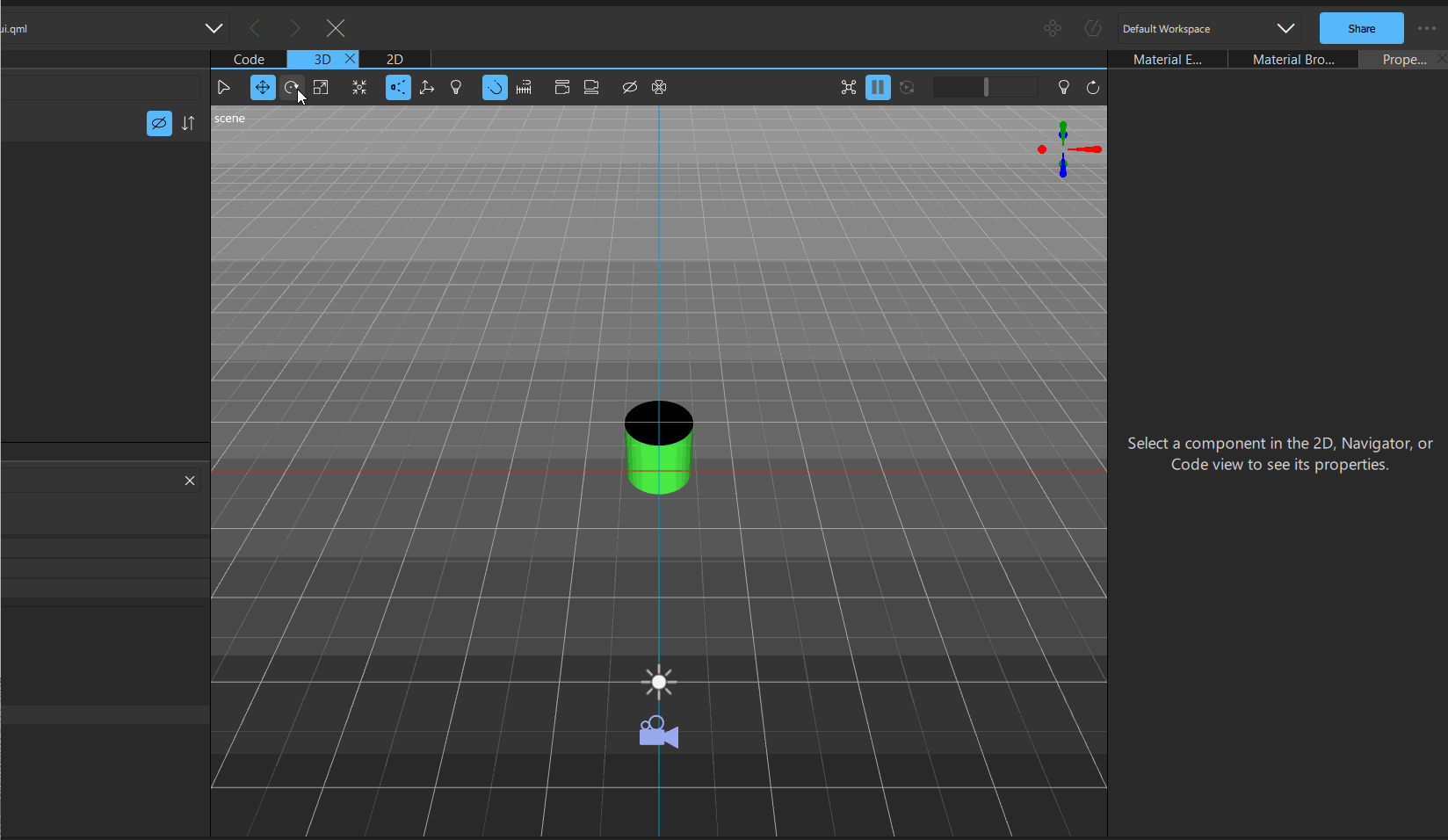Click the particle seek slider handle

986,87
